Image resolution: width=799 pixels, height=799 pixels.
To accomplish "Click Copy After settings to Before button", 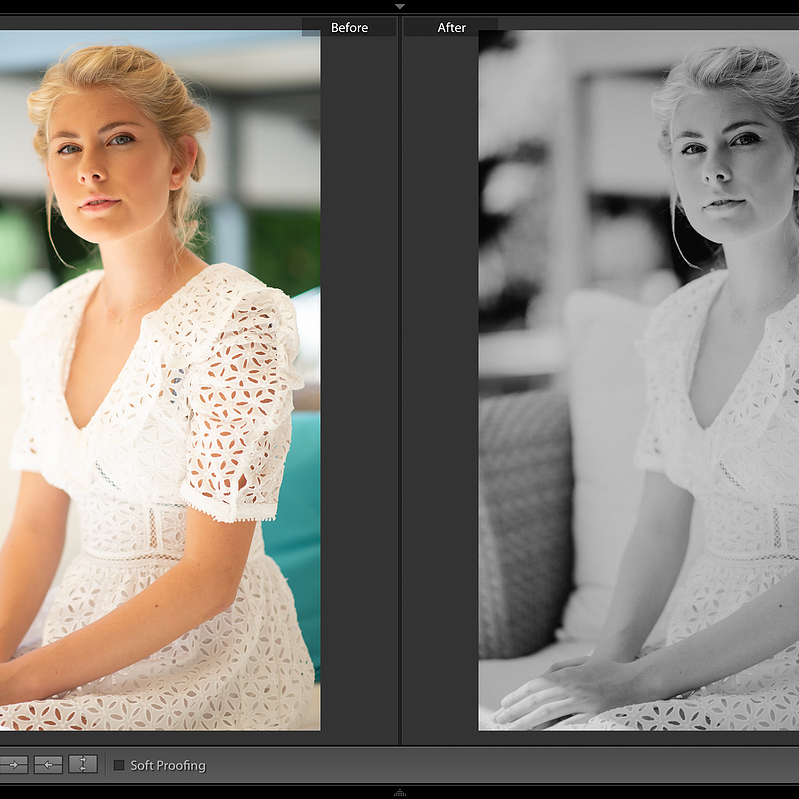I will [48, 764].
